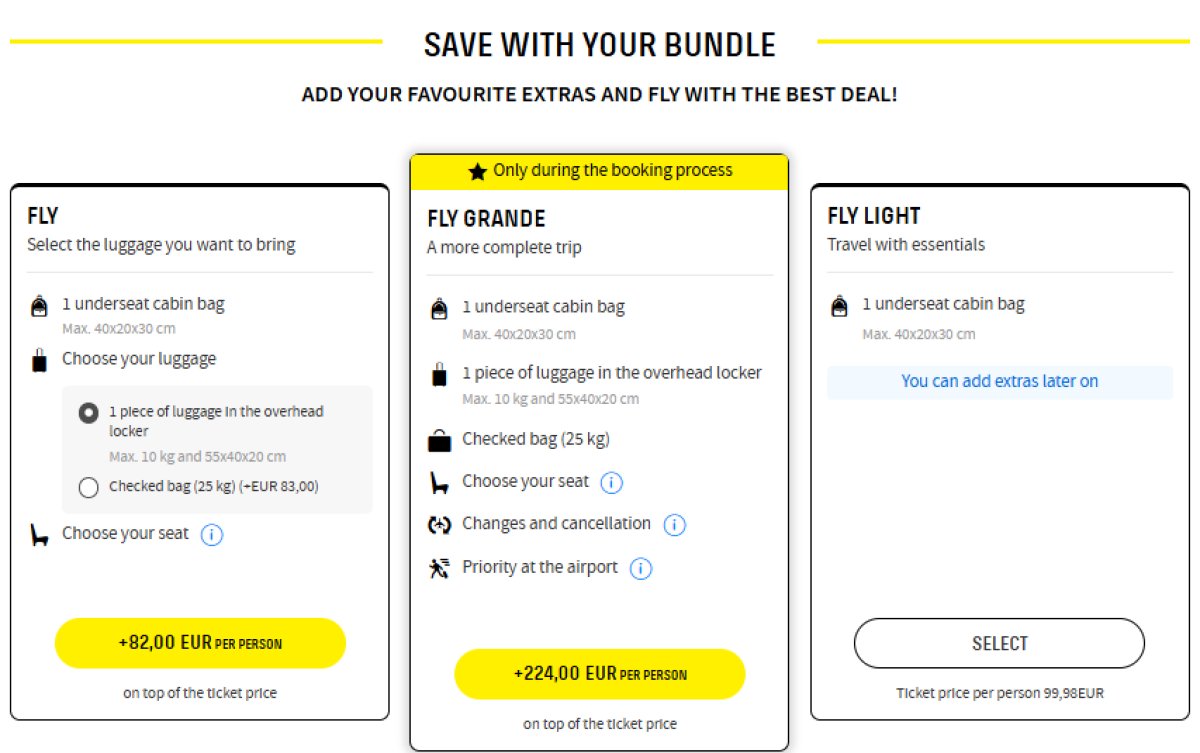Click the cabin bag icon in FLY LIGHT
This screenshot has height=753, width=1200.
[840, 304]
